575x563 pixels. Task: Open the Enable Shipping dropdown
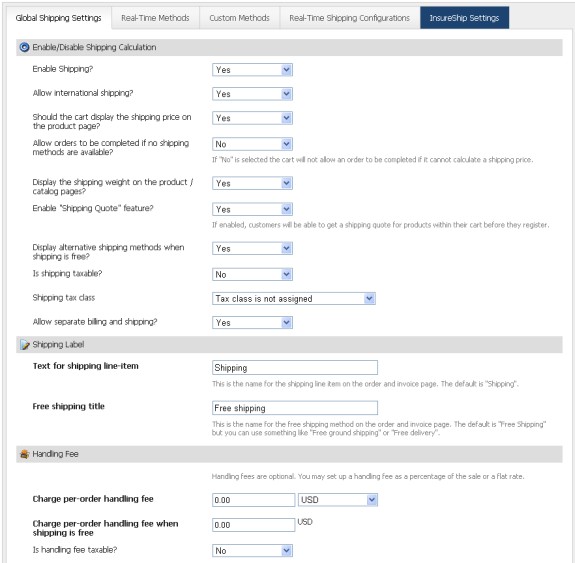(252, 70)
